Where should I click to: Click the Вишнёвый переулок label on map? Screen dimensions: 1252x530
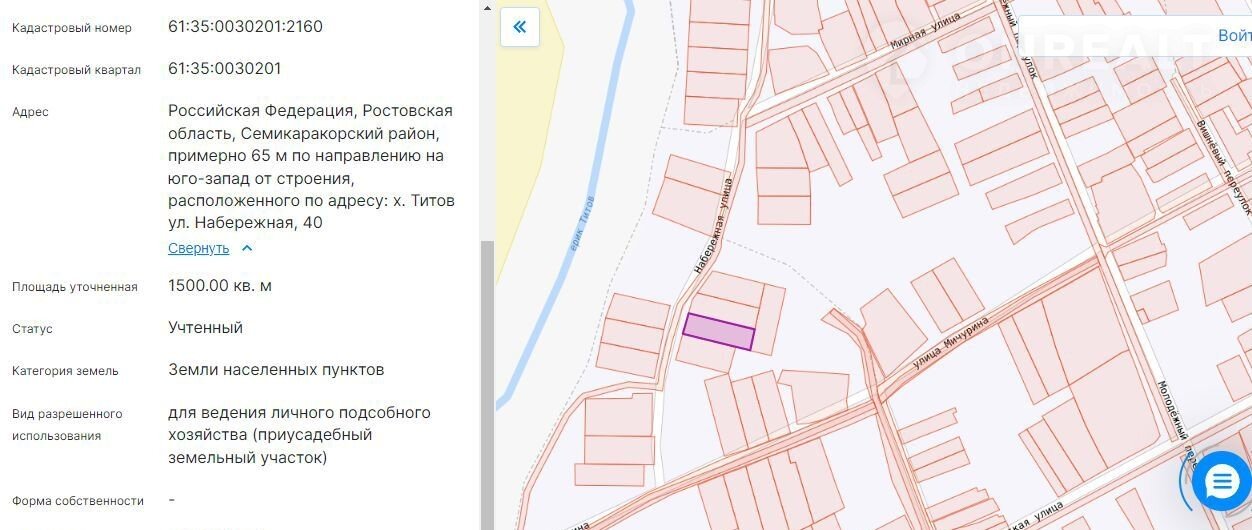(x=1224, y=165)
